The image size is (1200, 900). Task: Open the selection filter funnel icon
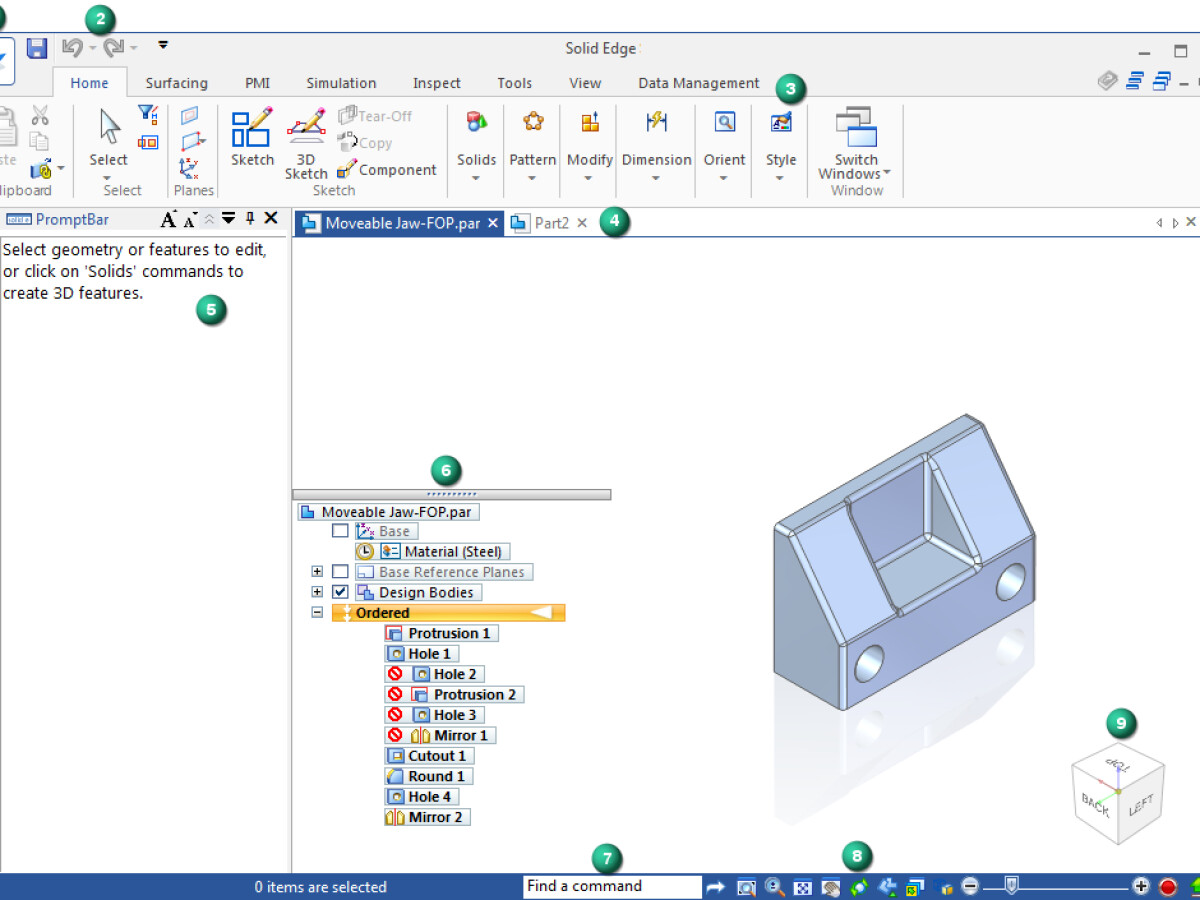tap(147, 115)
